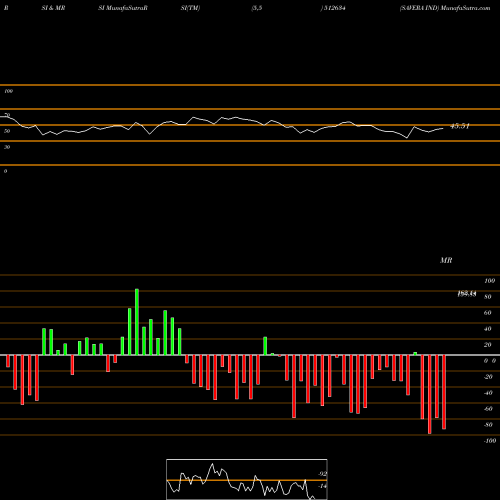Click the MR axis label -100
This screenshot has height=500, width=500.
490,441
